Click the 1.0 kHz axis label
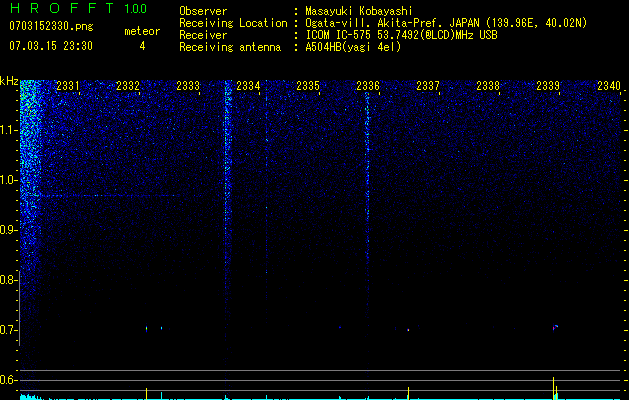This screenshot has height=400, width=629. (8, 180)
